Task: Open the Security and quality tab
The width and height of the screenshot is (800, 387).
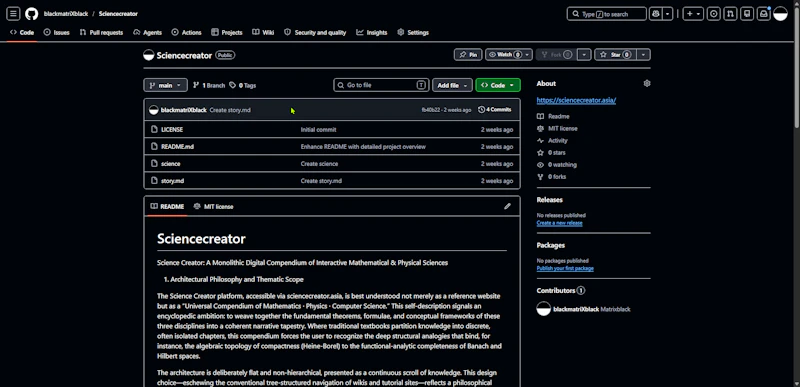Action: (x=315, y=32)
